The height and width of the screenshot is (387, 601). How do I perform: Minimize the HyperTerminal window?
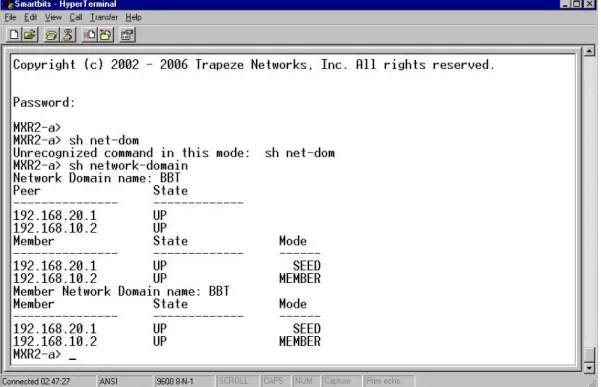pyautogui.click(x=565, y=4)
